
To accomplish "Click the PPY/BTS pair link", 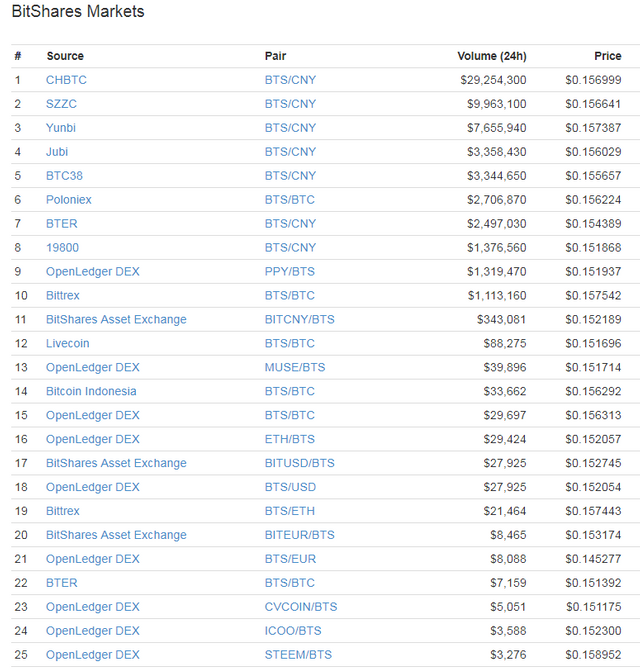I will click(290, 271).
